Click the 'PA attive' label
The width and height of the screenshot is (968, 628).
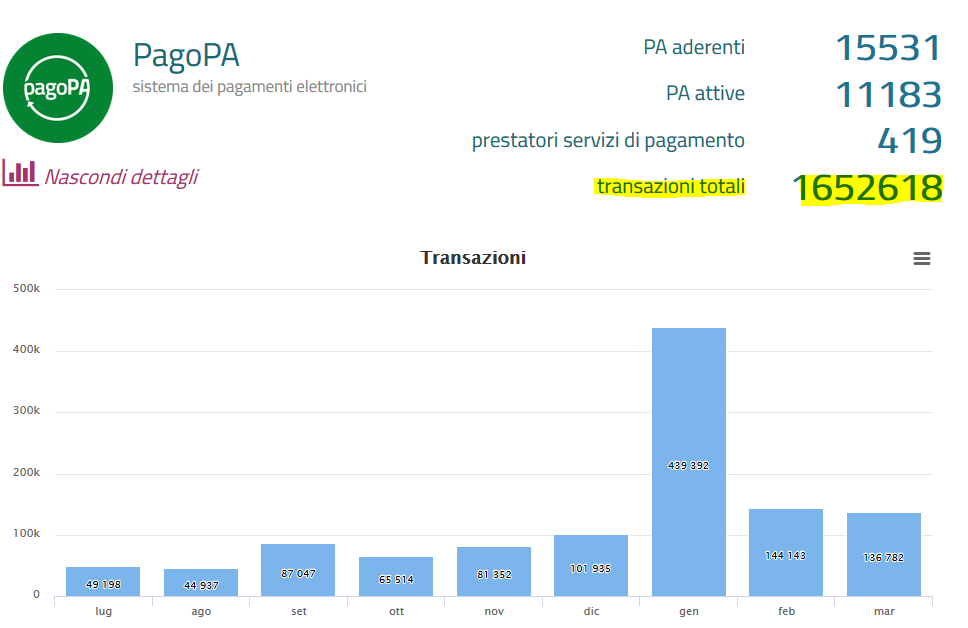[x=705, y=93]
